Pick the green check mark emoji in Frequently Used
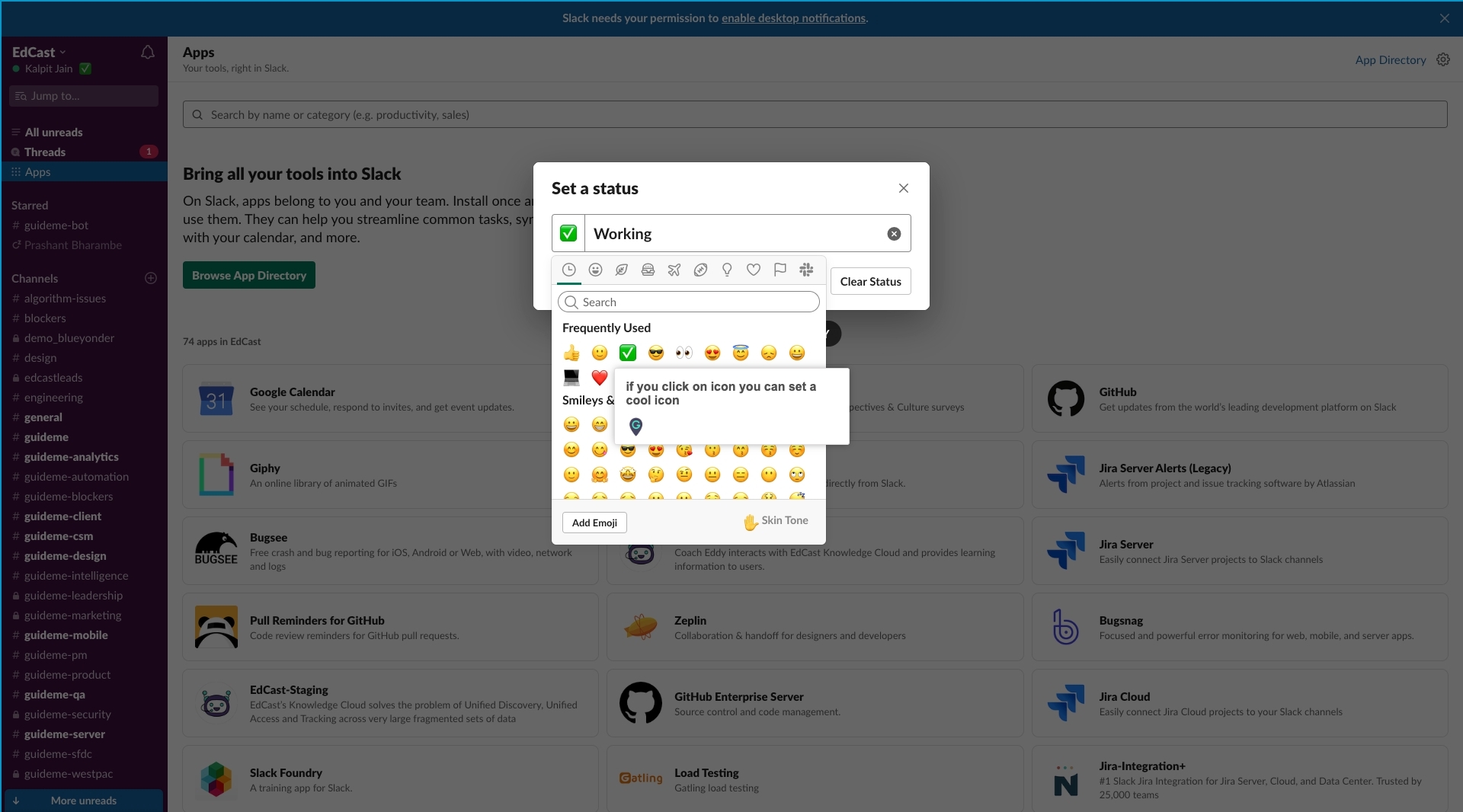Image resolution: width=1463 pixels, height=812 pixels. (x=628, y=353)
